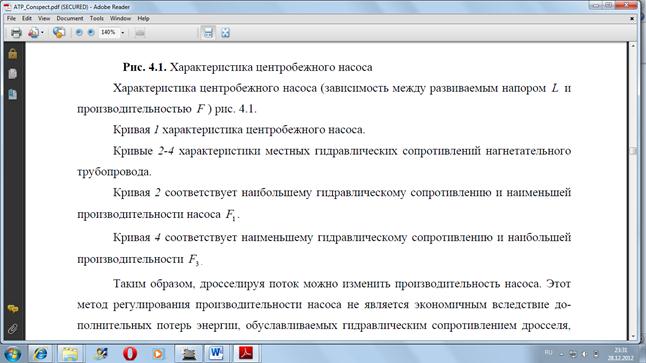The width and height of the screenshot is (646, 363).
Task: Open the Attachments paperclip panel icon
Action: pyautogui.click(x=13, y=329)
